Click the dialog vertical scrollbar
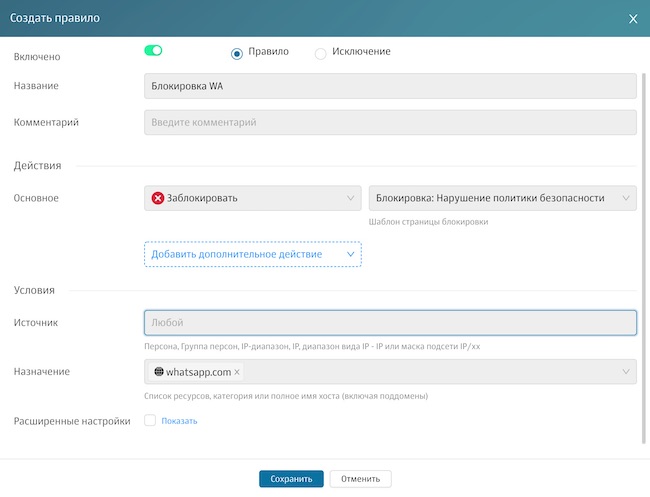 coord(643,258)
